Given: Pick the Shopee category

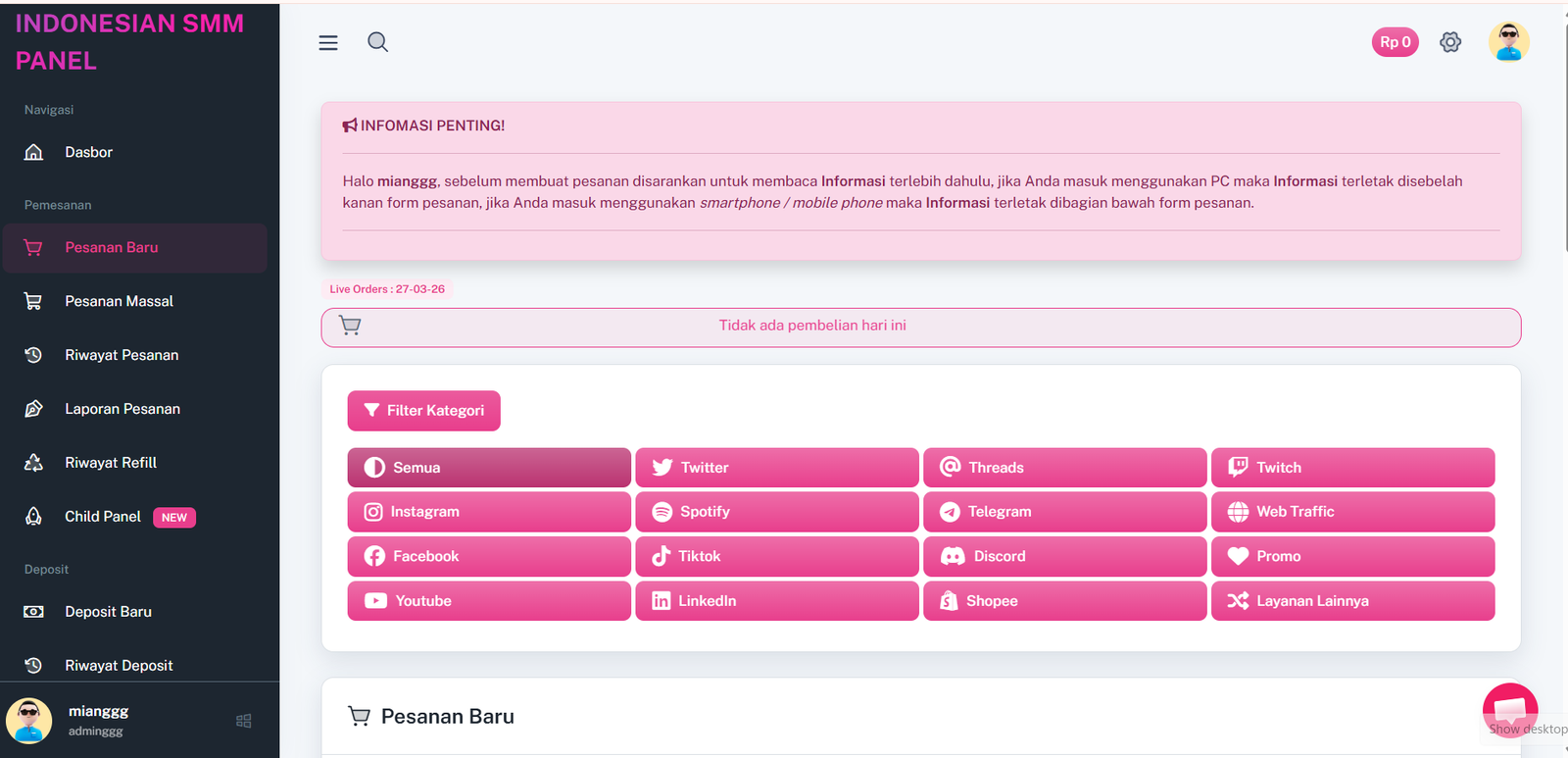Looking at the screenshot, I should (1064, 601).
